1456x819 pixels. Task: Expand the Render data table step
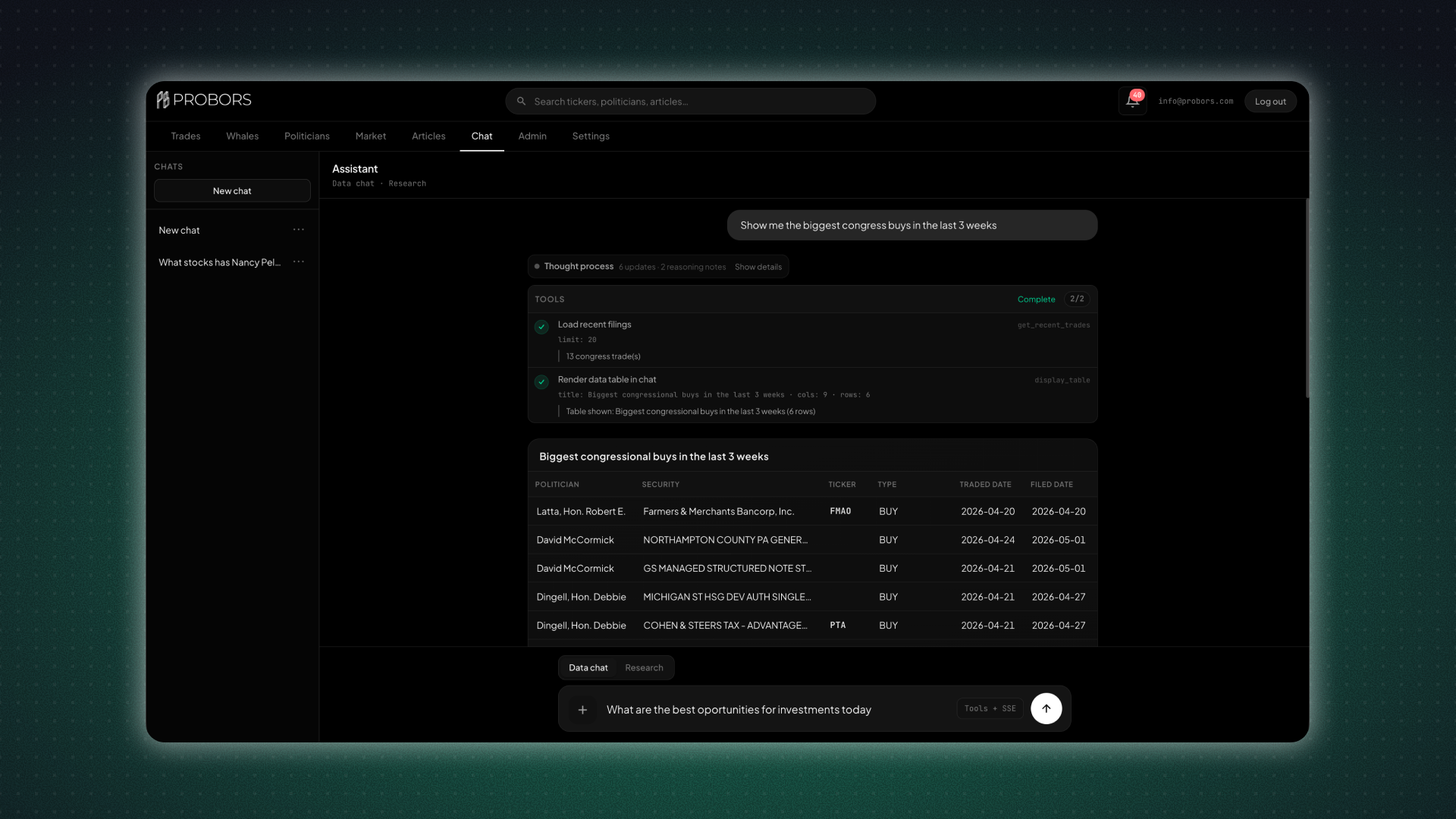[x=813, y=396]
